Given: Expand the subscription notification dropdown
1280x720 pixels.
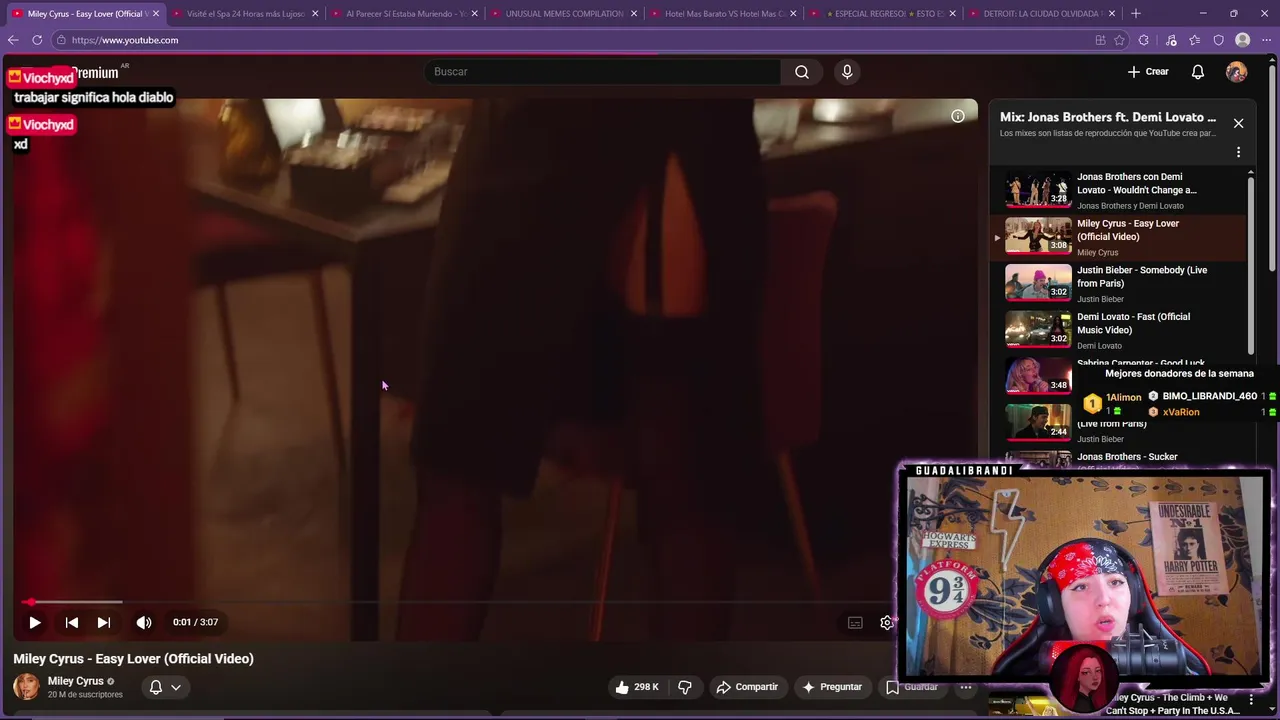Looking at the screenshot, I should [176, 687].
